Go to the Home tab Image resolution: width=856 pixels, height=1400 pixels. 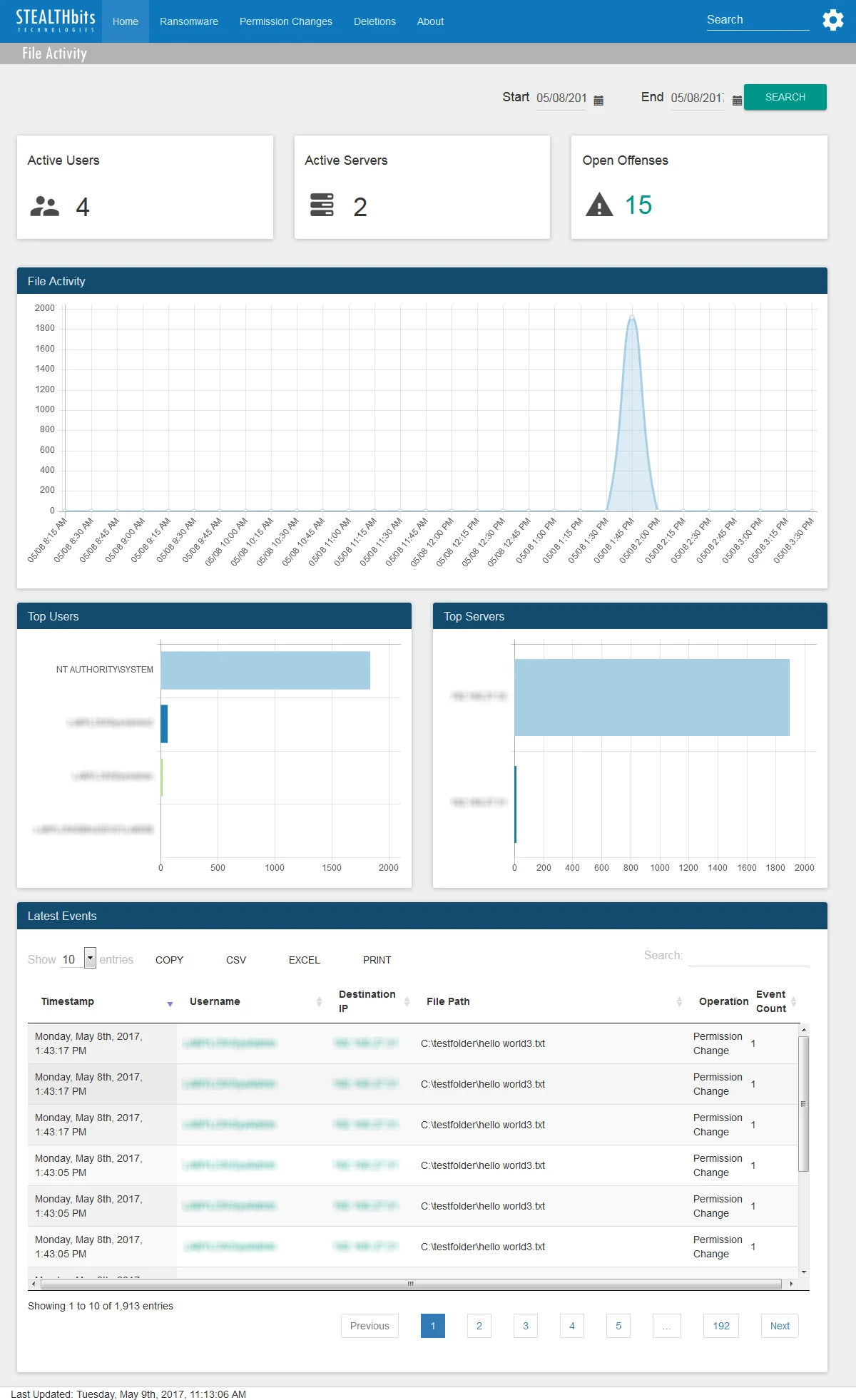point(126,21)
